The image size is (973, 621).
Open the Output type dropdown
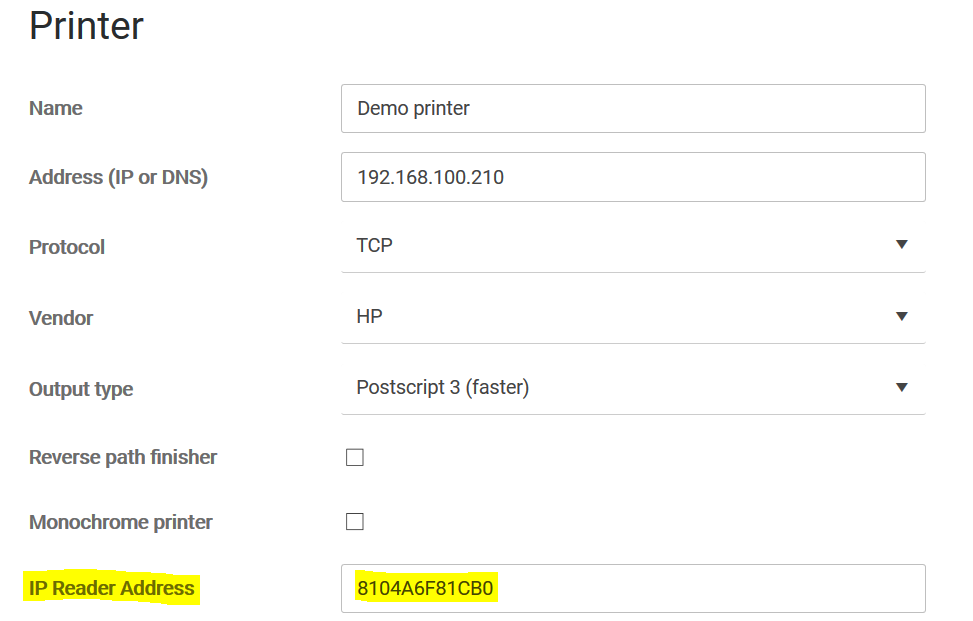click(633, 387)
